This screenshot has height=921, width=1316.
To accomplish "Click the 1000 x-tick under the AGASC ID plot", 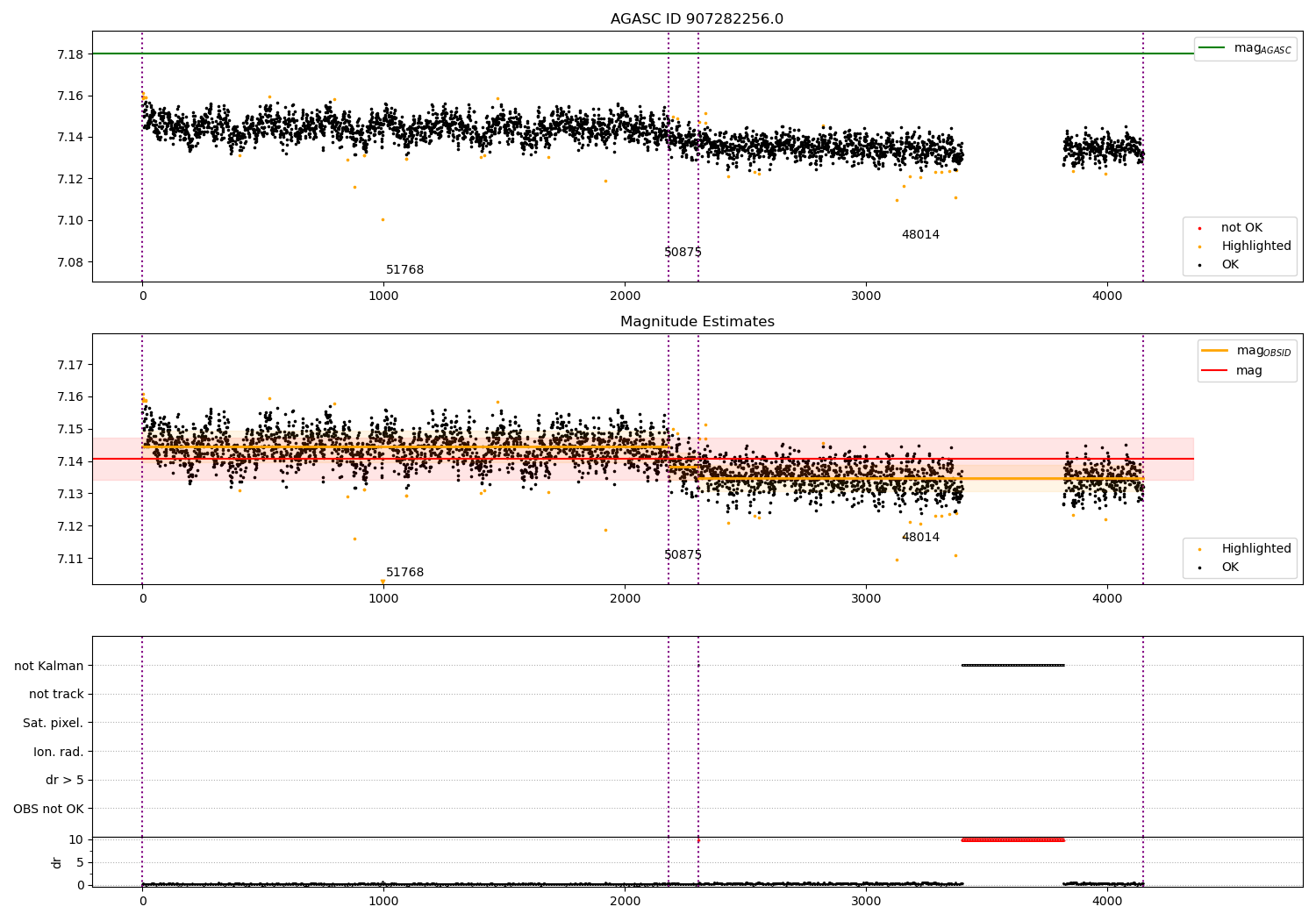I will coord(383,296).
